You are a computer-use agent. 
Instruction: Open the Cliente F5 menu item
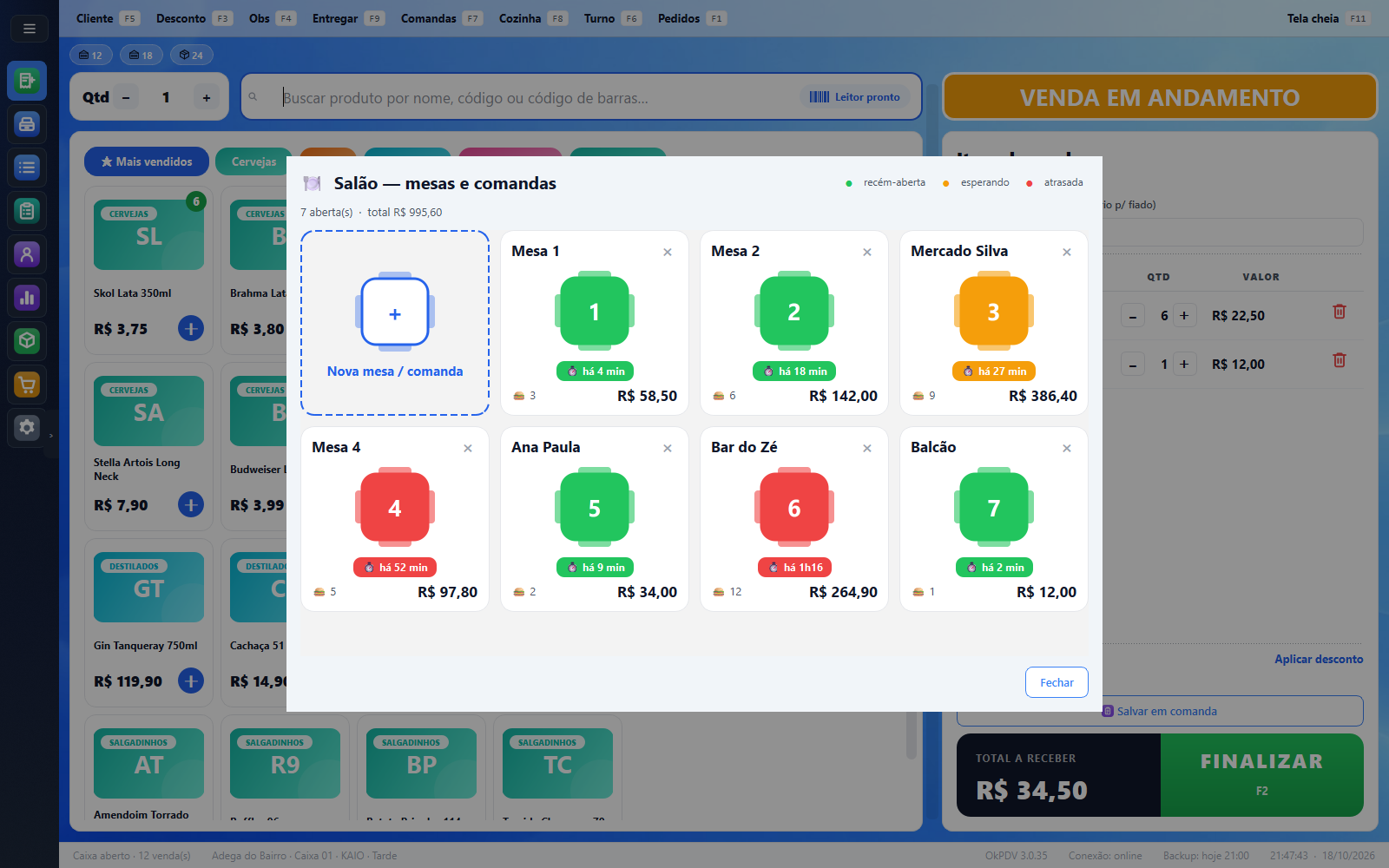tap(107, 18)
